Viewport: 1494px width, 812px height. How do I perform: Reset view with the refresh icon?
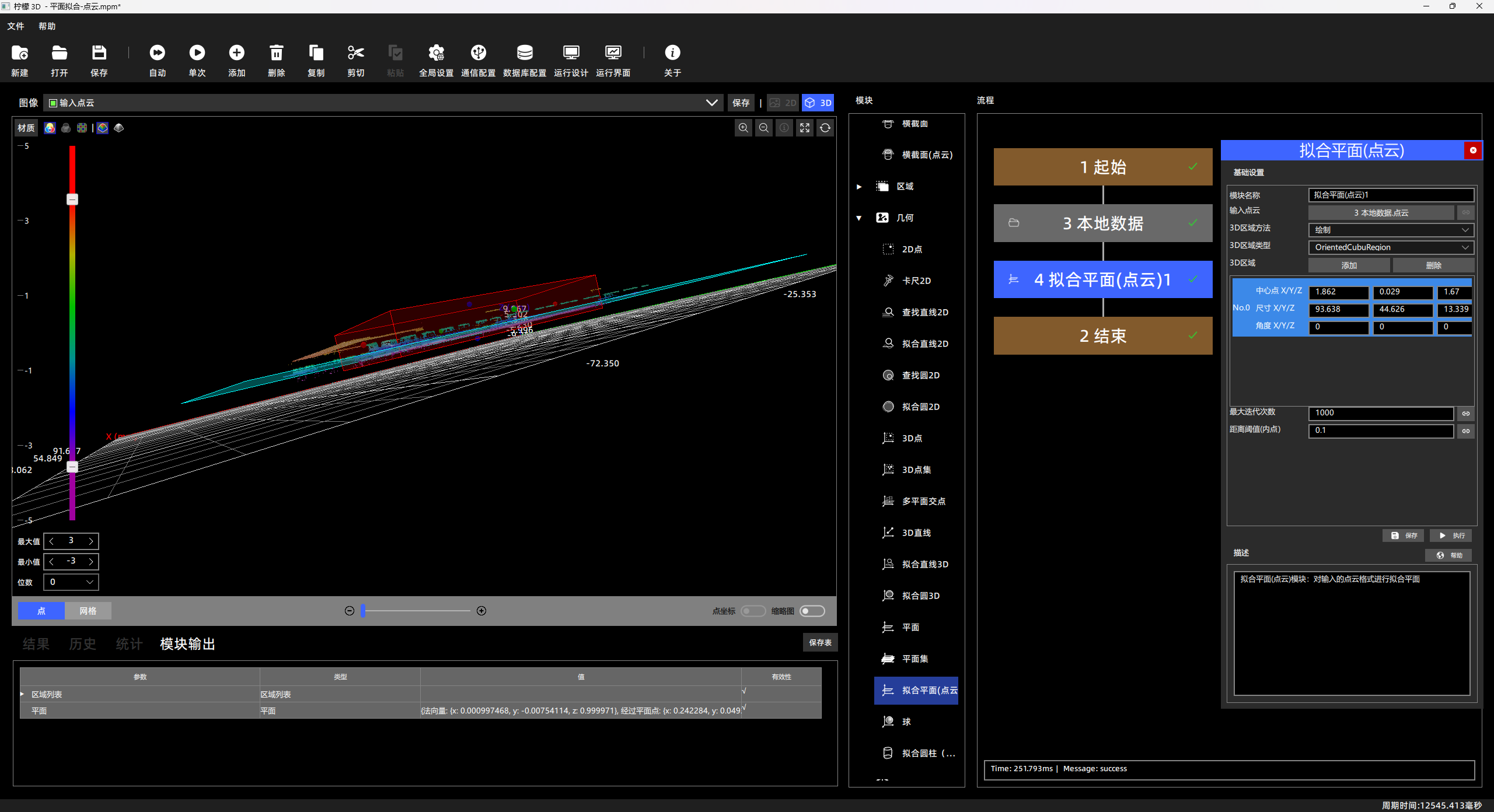coord(825,128)
